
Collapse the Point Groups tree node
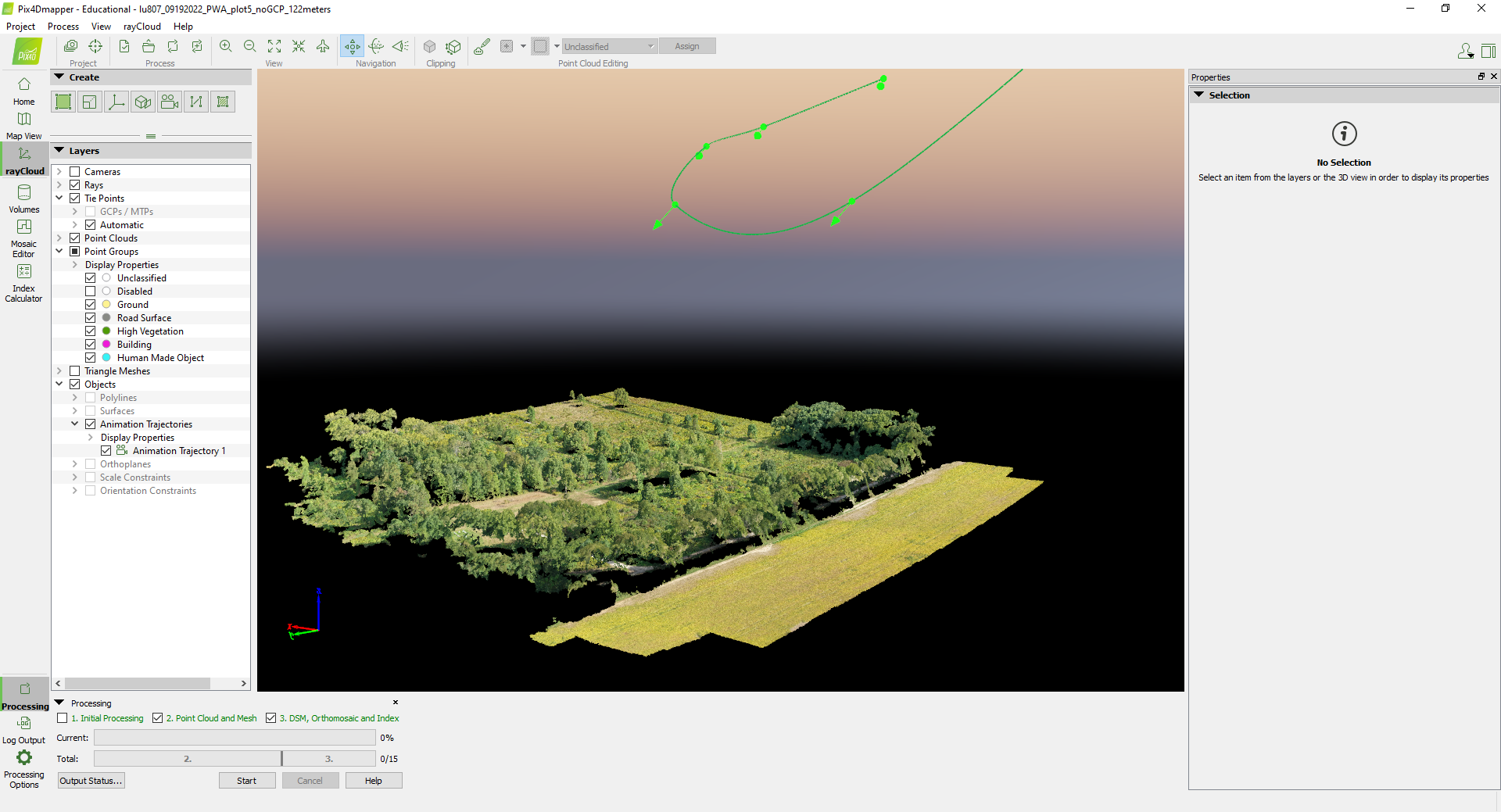[59, 252]
